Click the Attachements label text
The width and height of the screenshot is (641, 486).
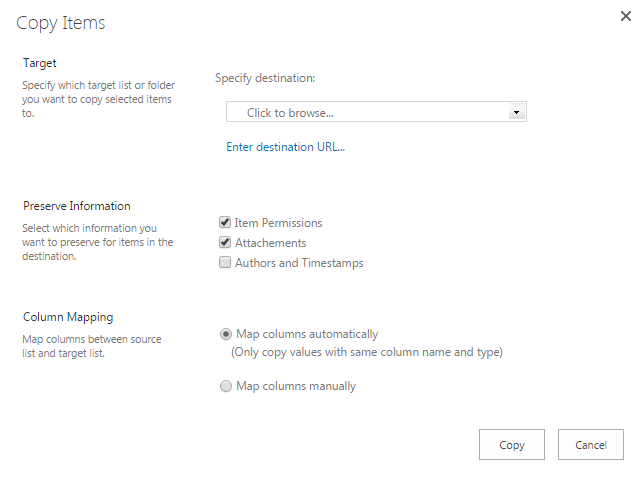(x=270, y=243)
